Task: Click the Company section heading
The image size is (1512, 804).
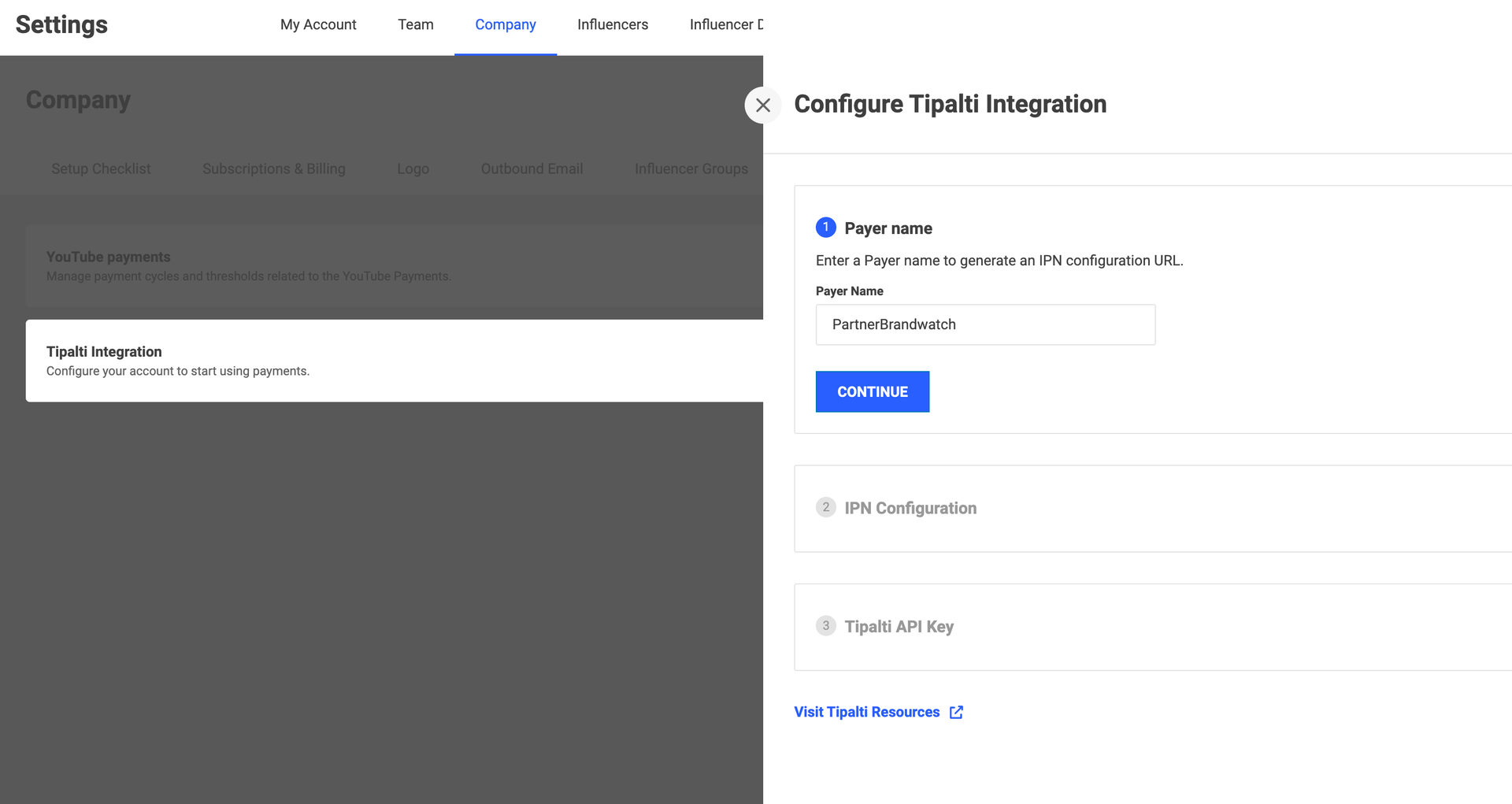Action: point(78,100)
